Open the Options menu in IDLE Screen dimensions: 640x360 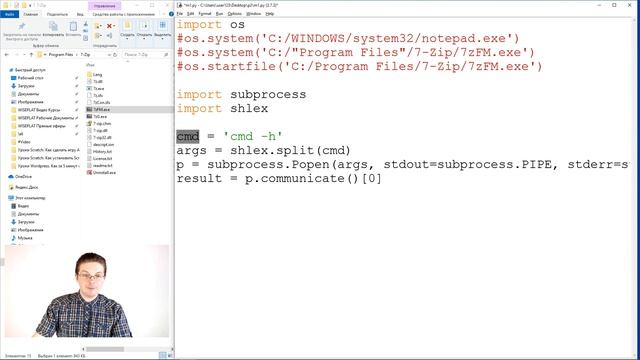pos(234,14)
